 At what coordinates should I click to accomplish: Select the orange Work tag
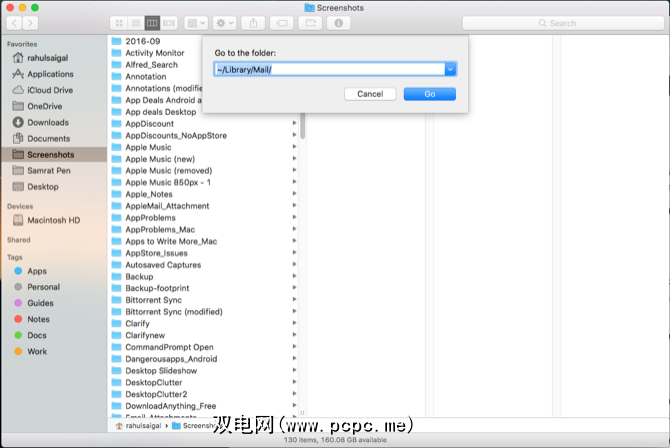(37, 351)
